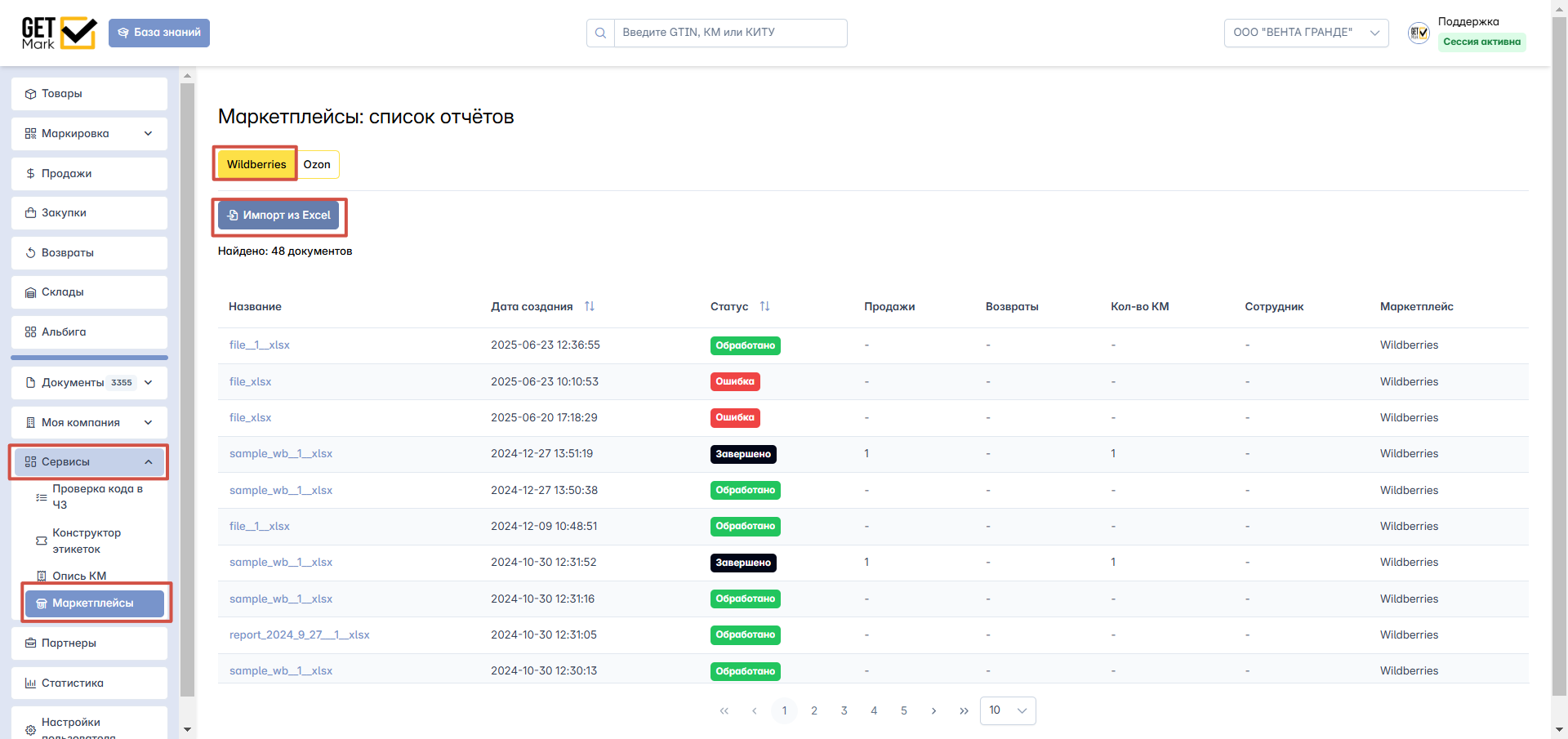This screenshot has height=739, width=1568.
Task: Sort by Статус column arrows
Action: tap(765, 306)
